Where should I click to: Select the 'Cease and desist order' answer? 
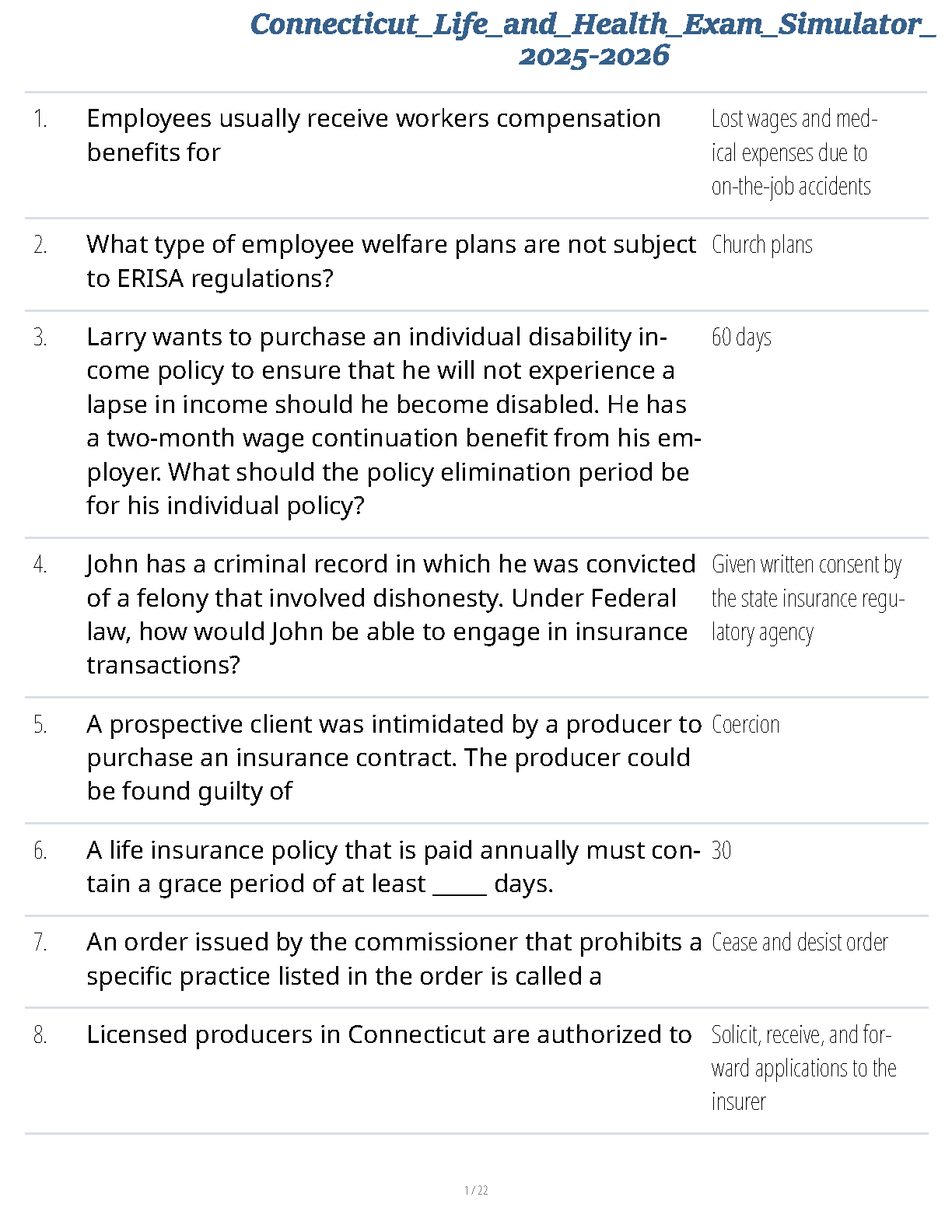(x=800, y=943)
